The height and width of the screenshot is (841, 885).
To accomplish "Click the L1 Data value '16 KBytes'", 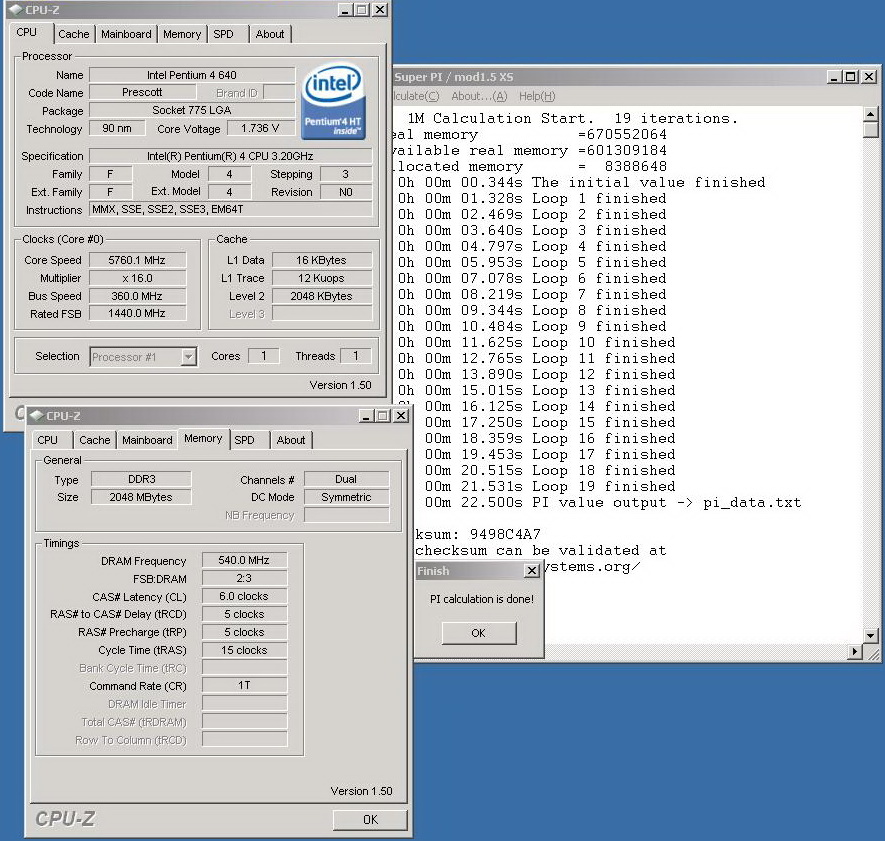I will [322, 260].
